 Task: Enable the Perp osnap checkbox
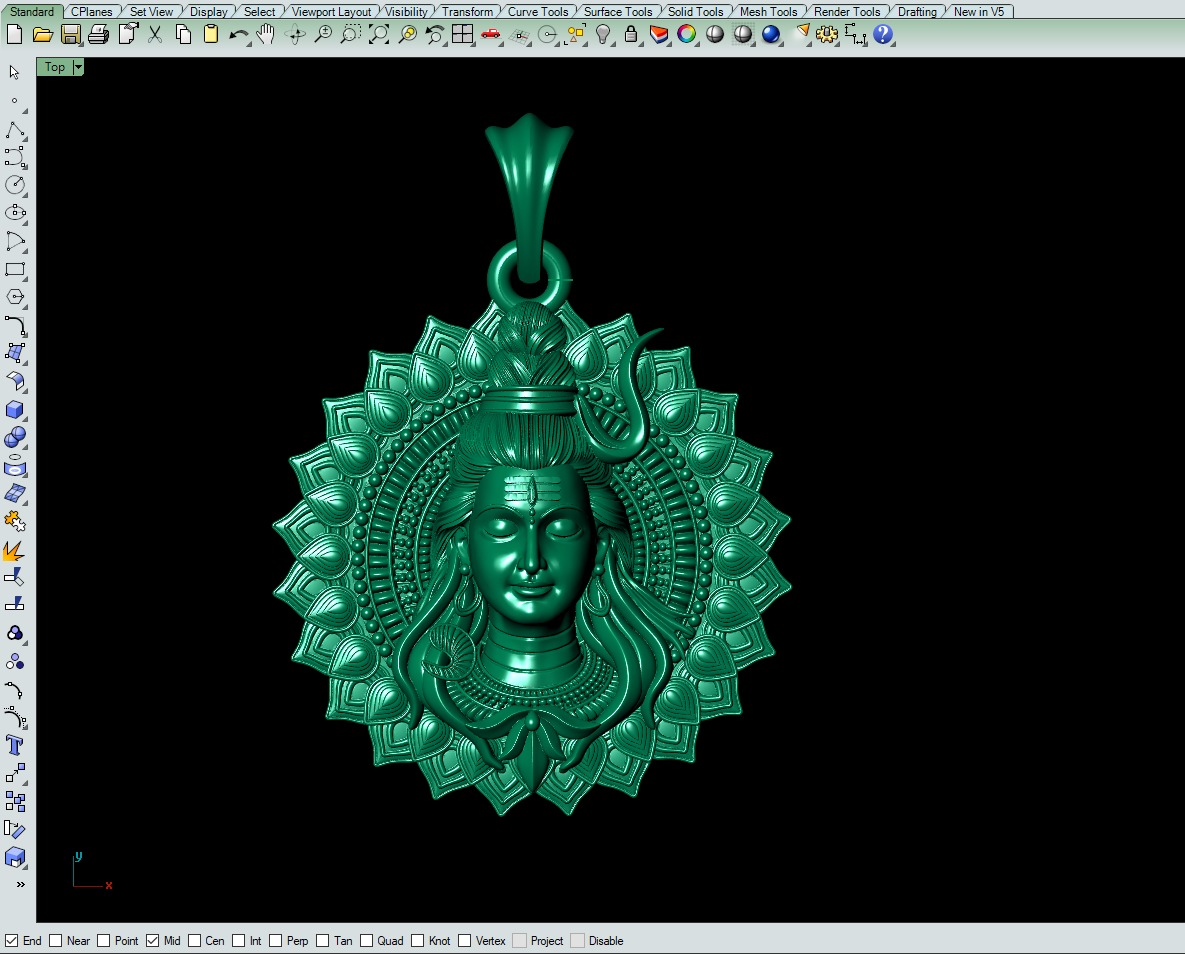tap(275, 940)
